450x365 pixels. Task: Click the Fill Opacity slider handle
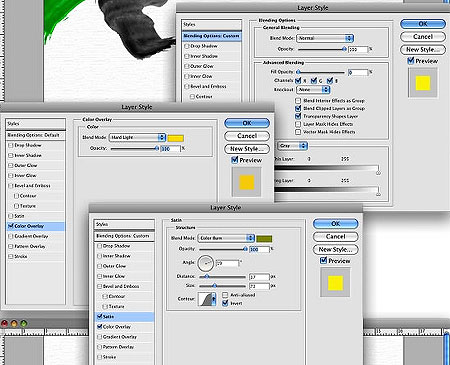point(298,72)
